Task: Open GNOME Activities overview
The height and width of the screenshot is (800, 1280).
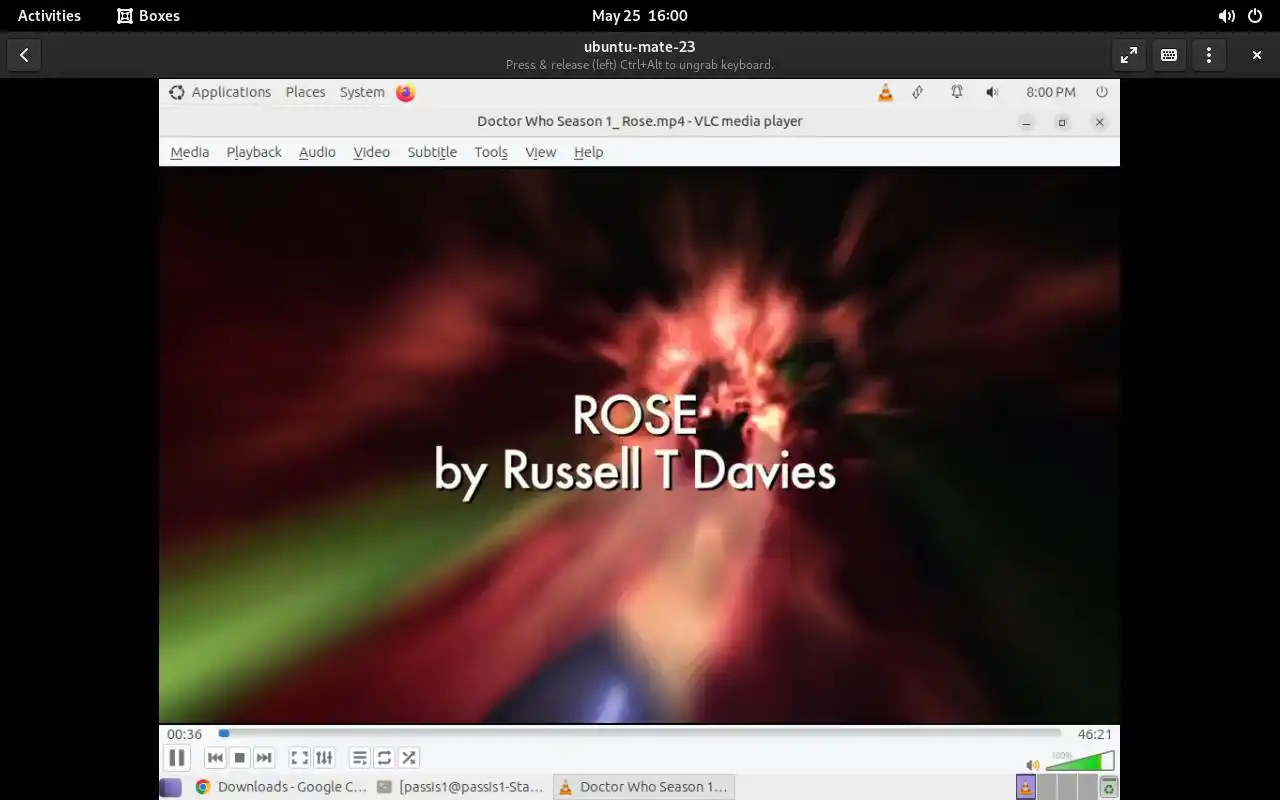Action: click(x=49, y=15)
